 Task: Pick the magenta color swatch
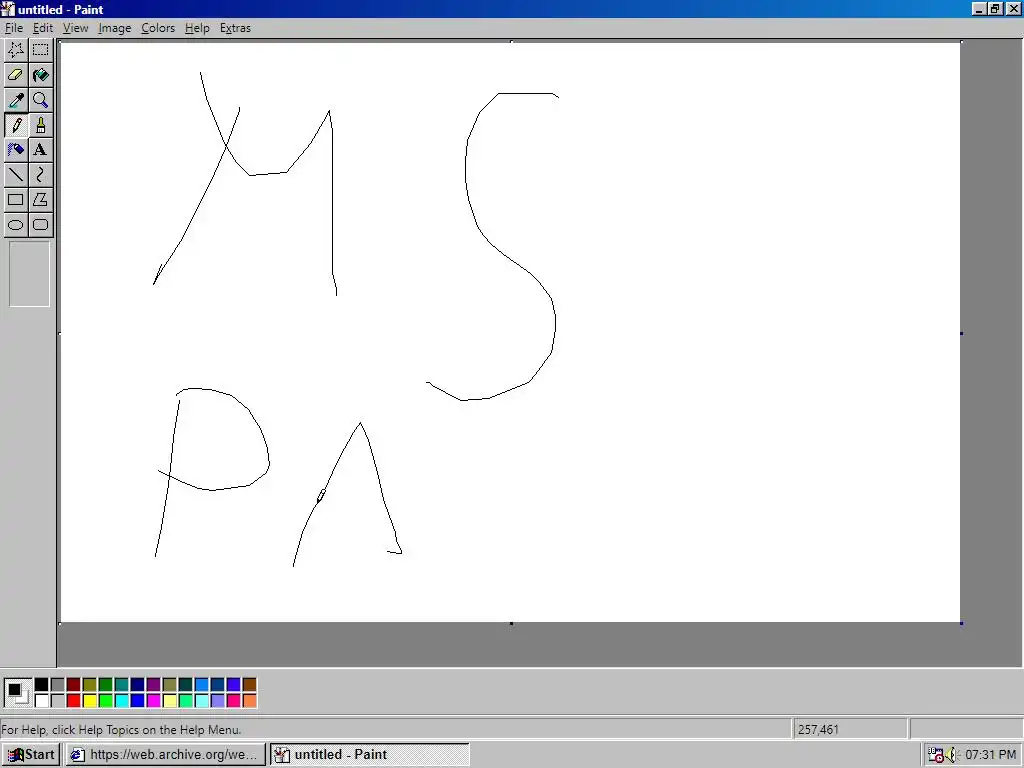tap(153, 701)
